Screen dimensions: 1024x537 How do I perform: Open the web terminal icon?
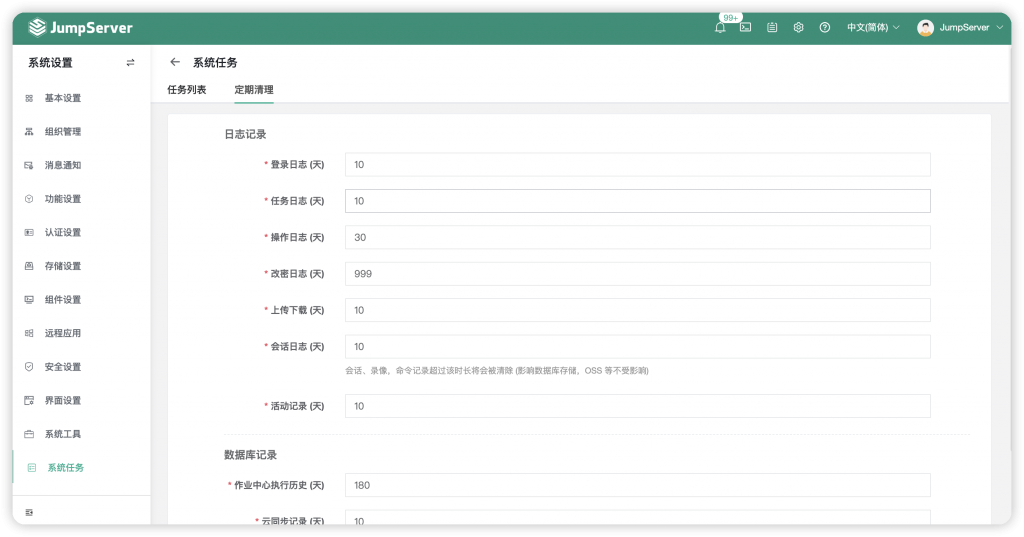[745, 27]
